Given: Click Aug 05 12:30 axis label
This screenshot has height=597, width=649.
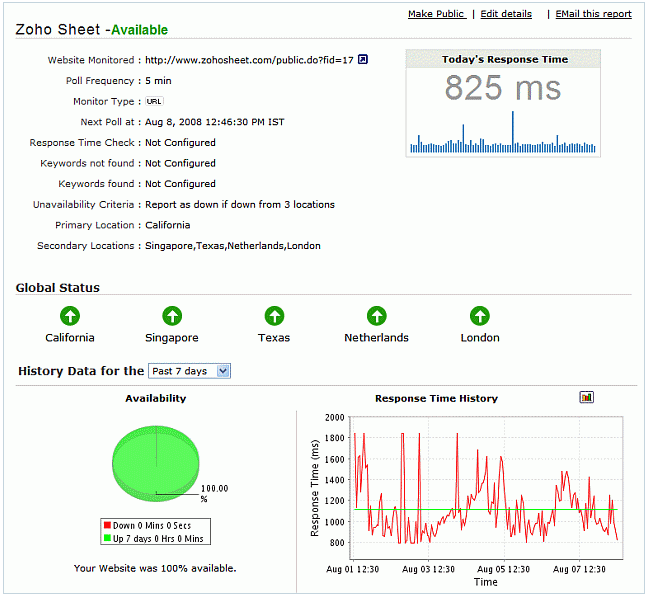Looking at the screenshot, I should pyautogui.click(x=503, y=569).
